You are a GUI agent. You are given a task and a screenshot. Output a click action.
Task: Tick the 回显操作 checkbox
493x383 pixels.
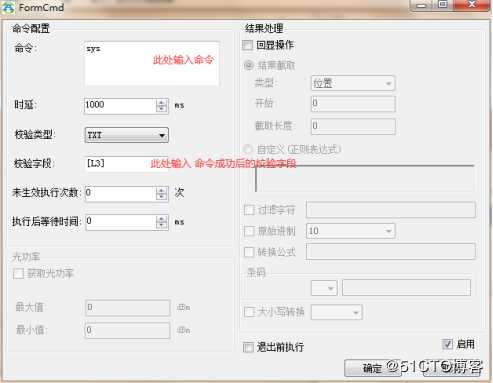coord(248,45)
